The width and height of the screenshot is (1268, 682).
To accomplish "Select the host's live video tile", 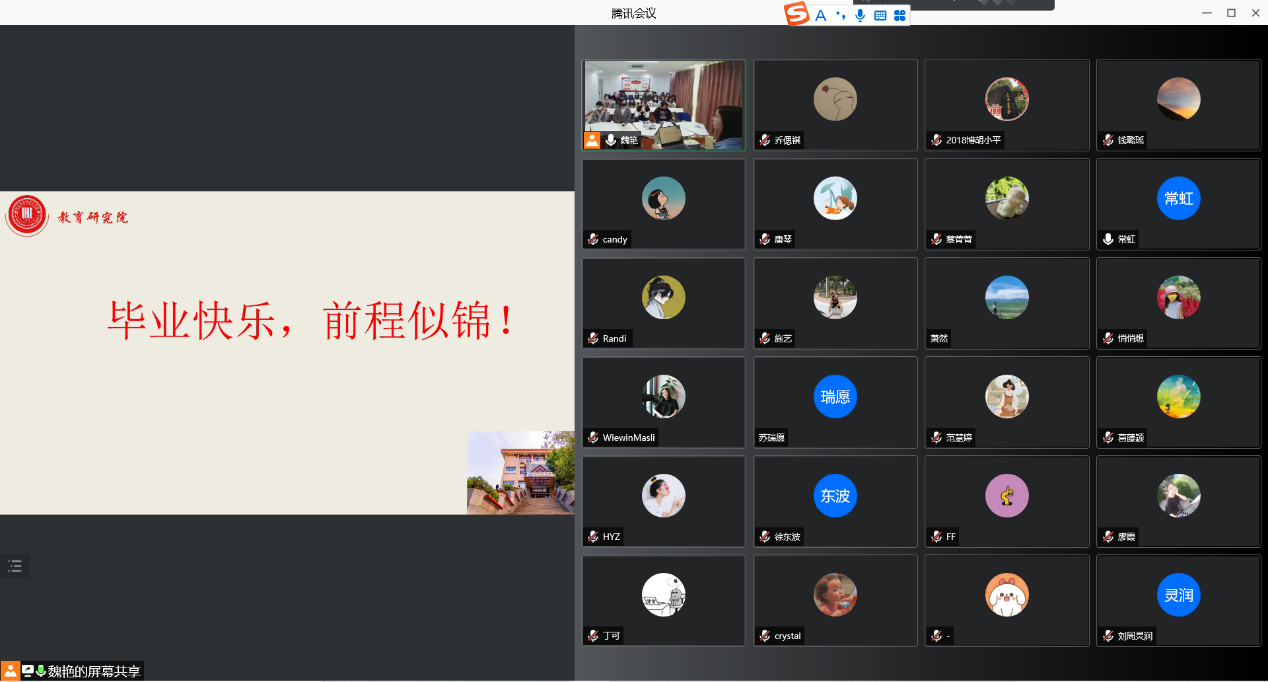I will [x=664, y=98].
